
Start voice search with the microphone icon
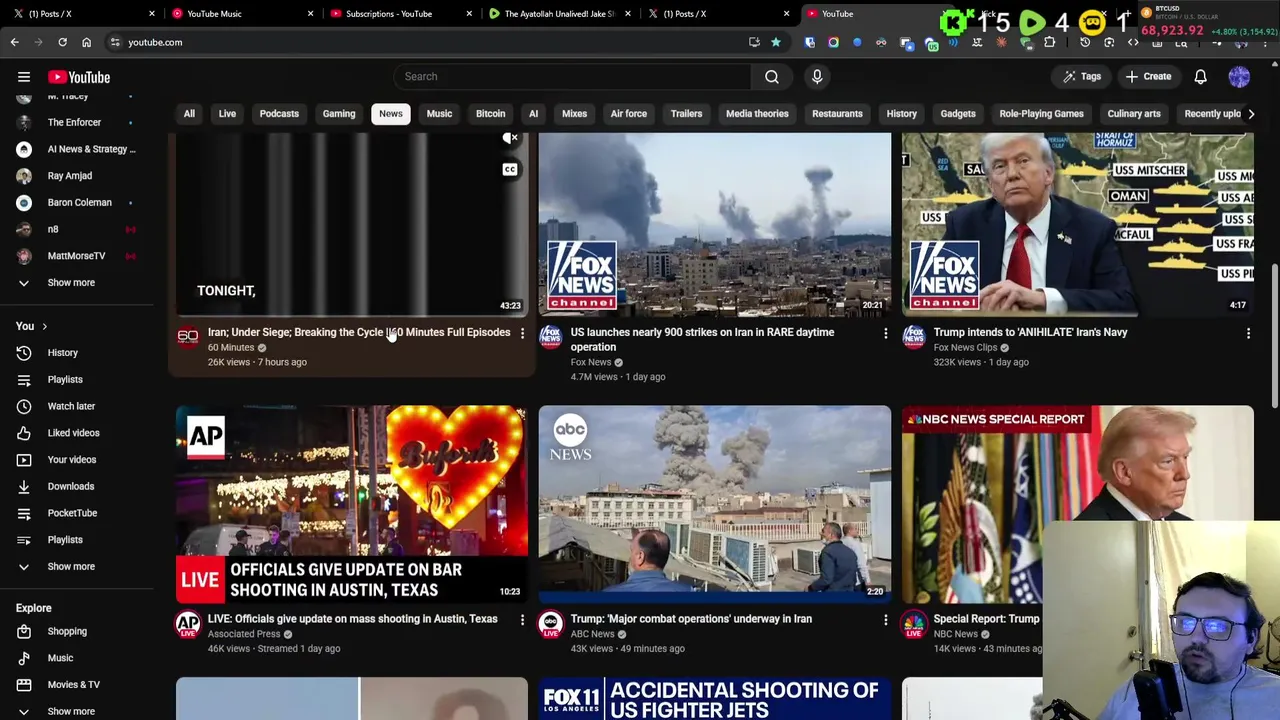[x=817, y=76]
